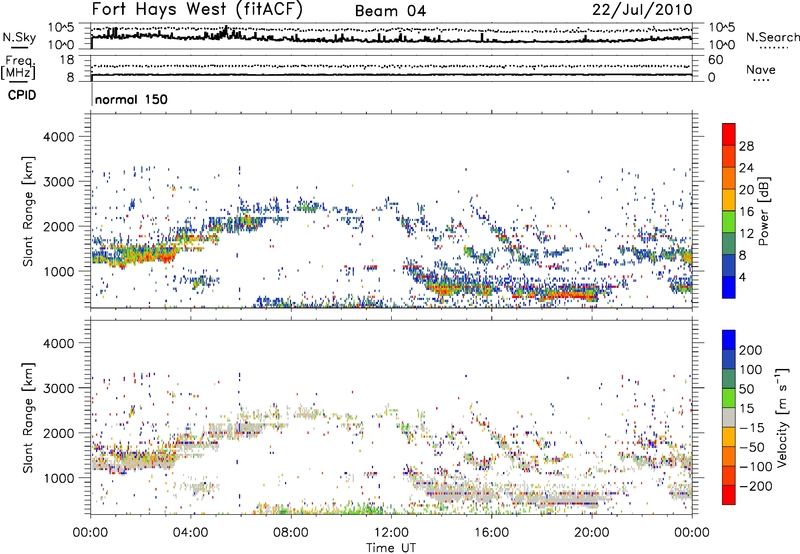
Task: Click the '-200' label on the Velocity colorbar
Action: tap(756, 486)
